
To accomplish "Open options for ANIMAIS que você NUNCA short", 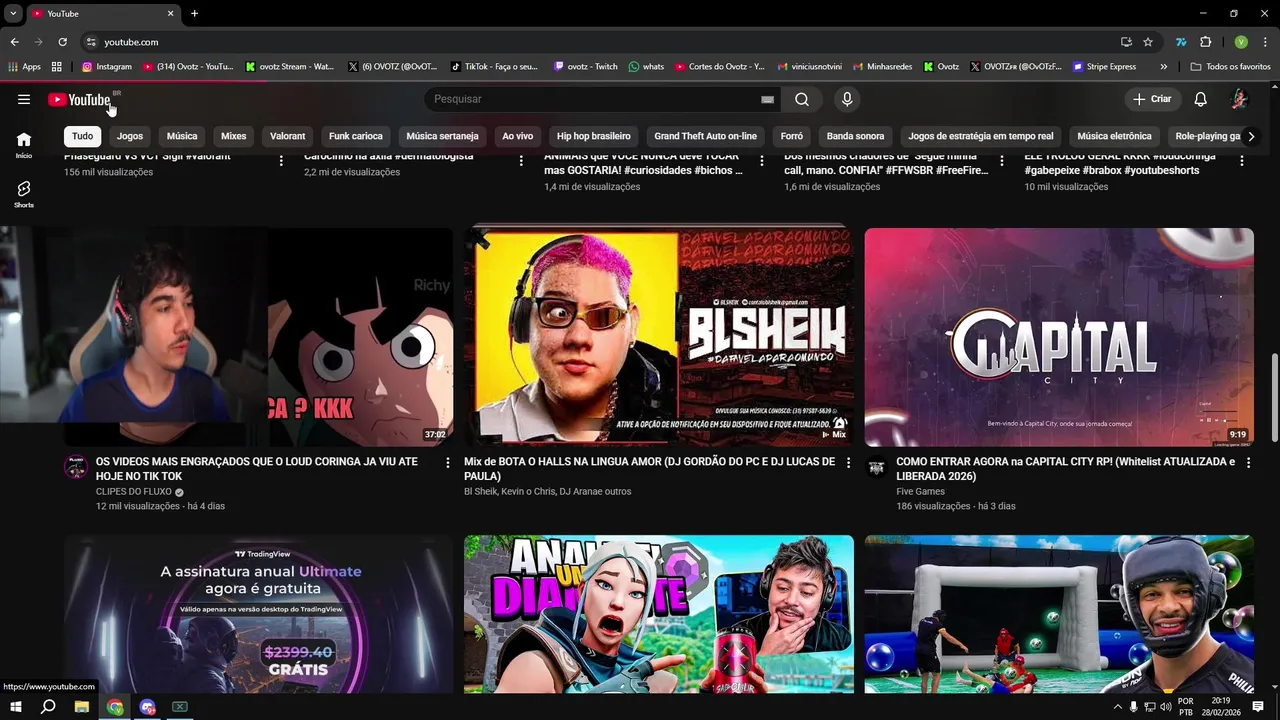I will 761,161.
